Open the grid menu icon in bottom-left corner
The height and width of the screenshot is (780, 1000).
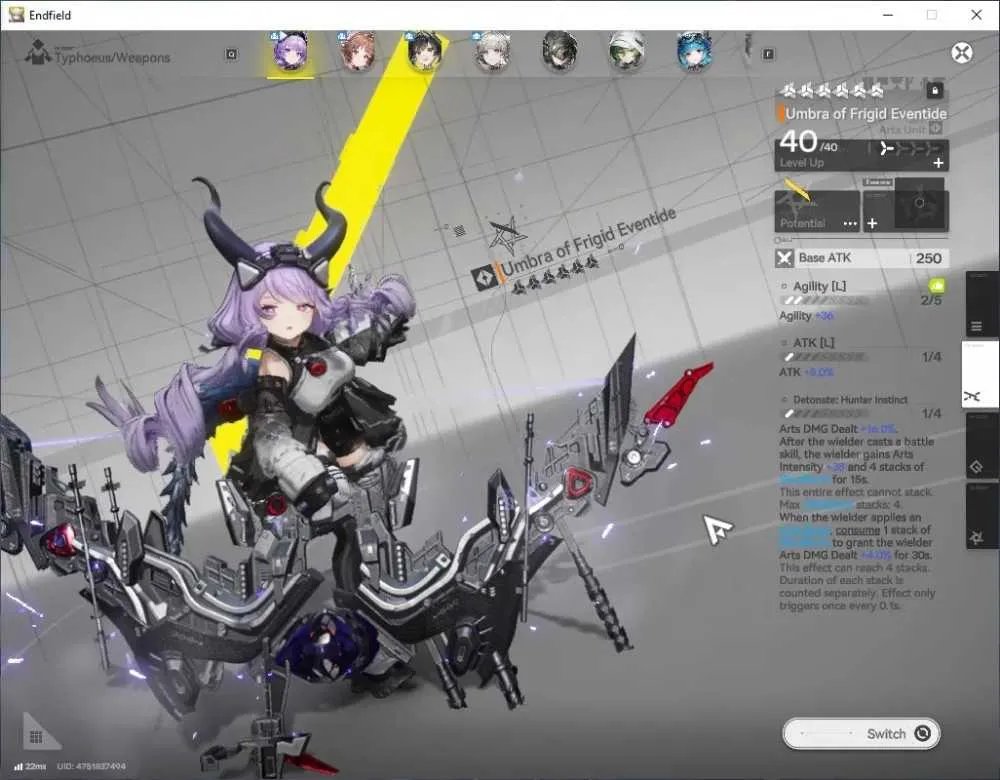(36, 737)
